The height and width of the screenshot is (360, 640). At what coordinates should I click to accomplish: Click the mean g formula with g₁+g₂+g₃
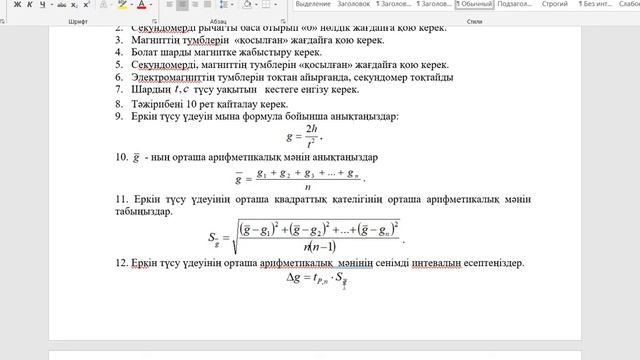(300, 179)
